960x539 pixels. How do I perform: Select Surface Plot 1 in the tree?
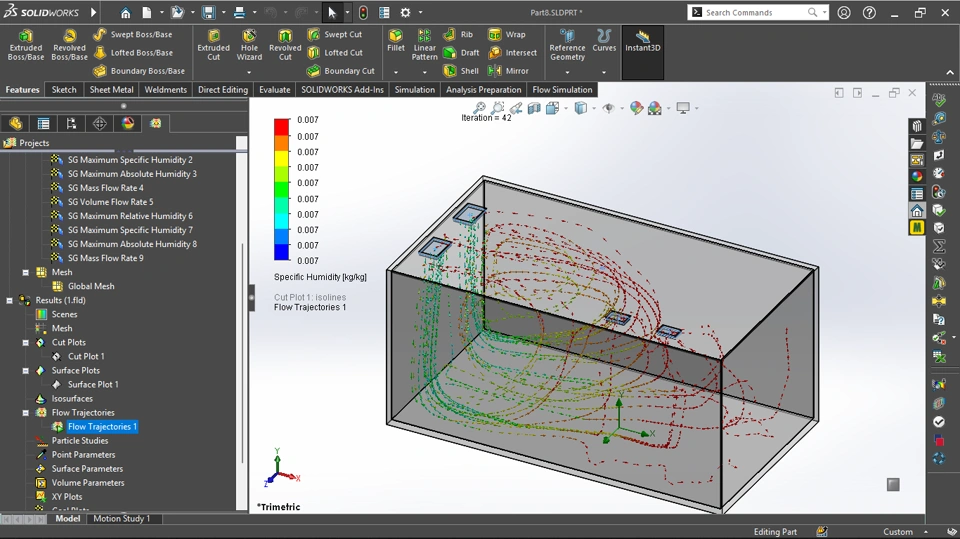[93, 384]
